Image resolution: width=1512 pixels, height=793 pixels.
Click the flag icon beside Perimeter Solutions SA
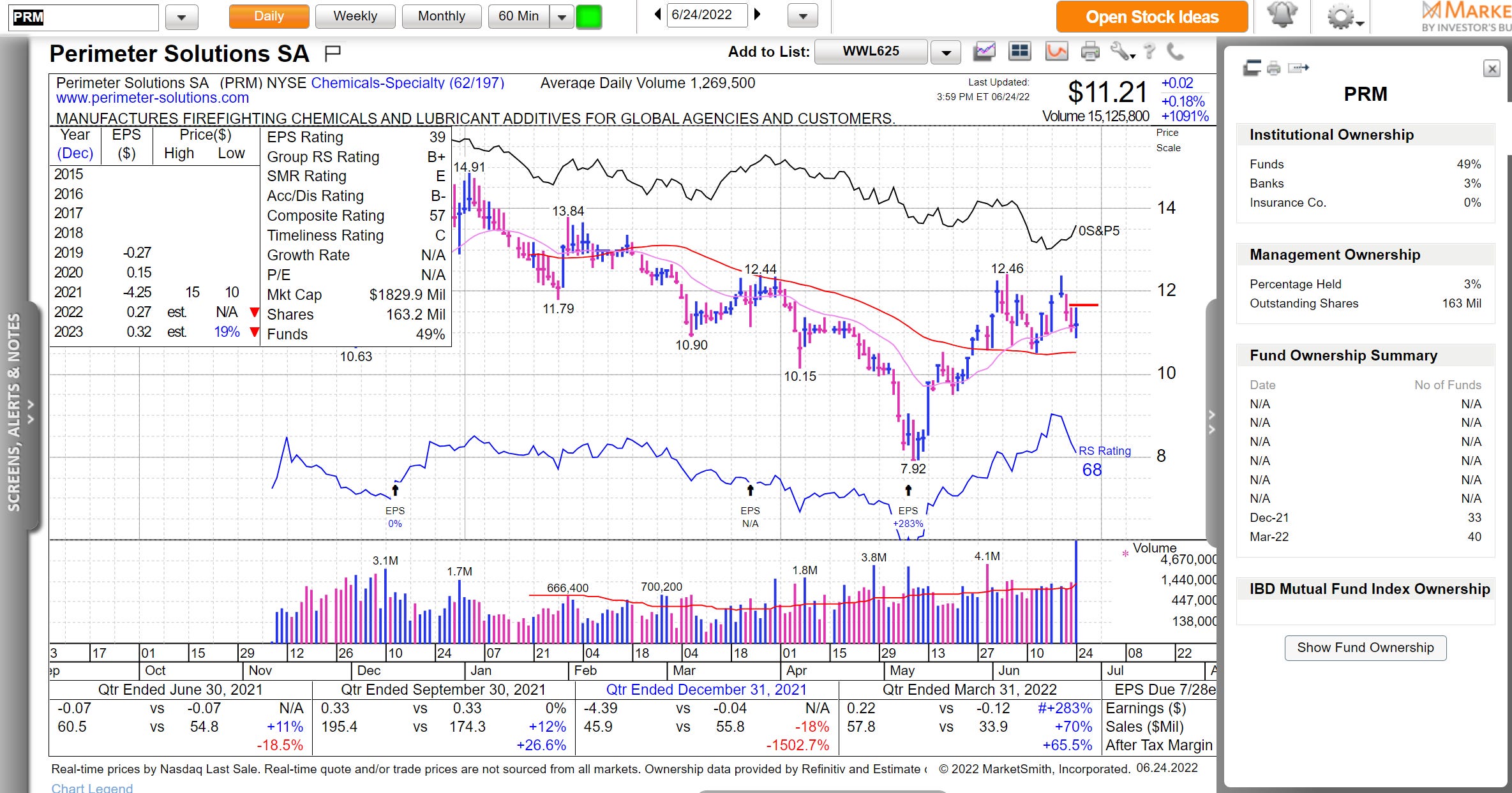tap(333, 54)
